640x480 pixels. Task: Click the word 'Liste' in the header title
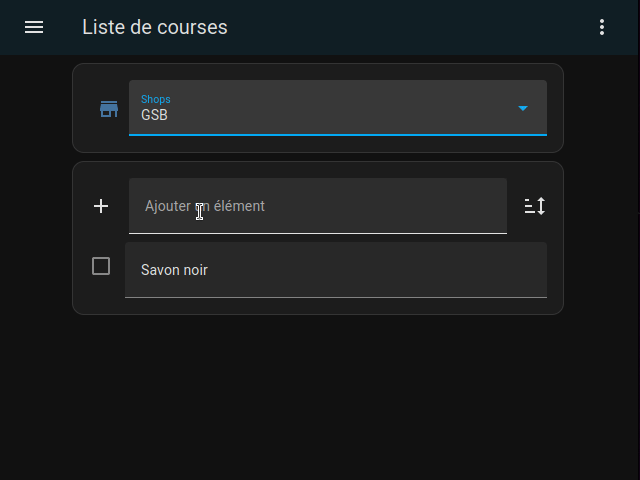(x=103, y=27)
